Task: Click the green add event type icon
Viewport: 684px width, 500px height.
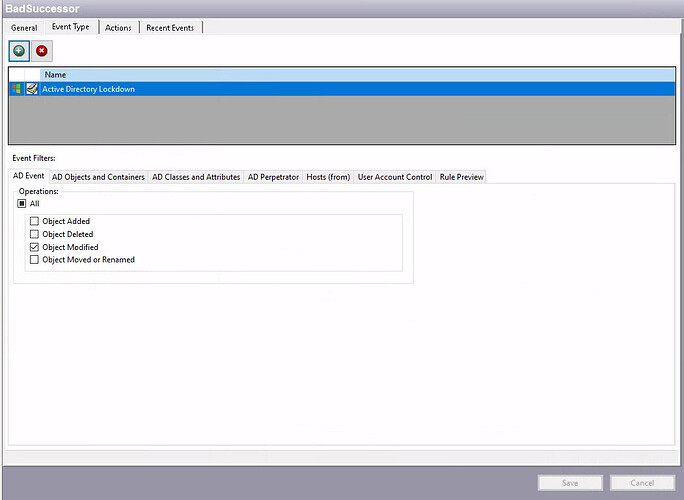Action: pos(19,50)
